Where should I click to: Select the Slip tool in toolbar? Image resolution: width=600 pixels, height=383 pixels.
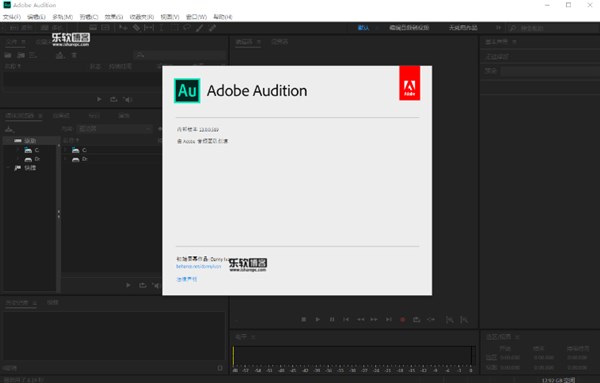[149, 28]
